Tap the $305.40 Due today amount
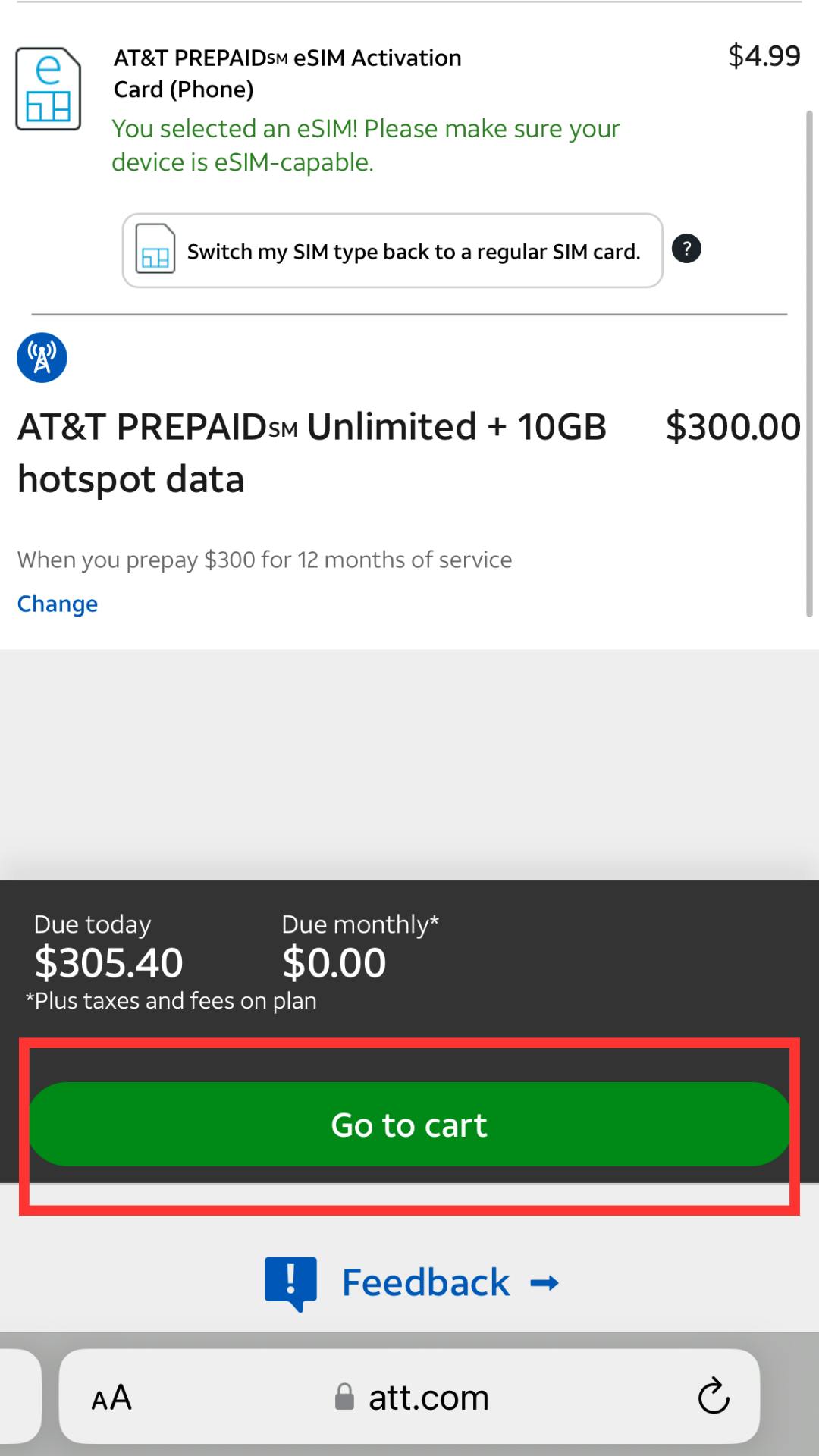 [106, 961]
